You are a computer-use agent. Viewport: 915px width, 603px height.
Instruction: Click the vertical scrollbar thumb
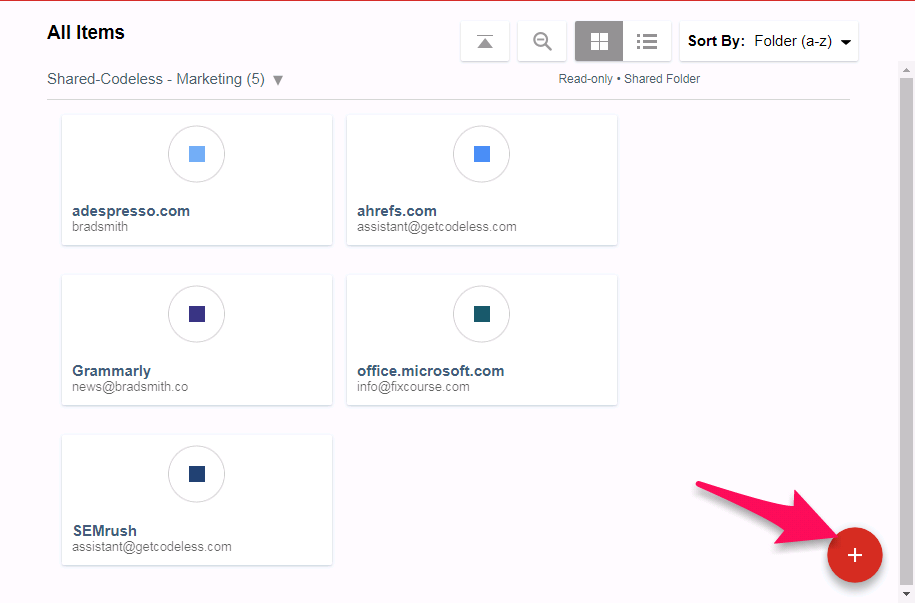coord(906,330)
